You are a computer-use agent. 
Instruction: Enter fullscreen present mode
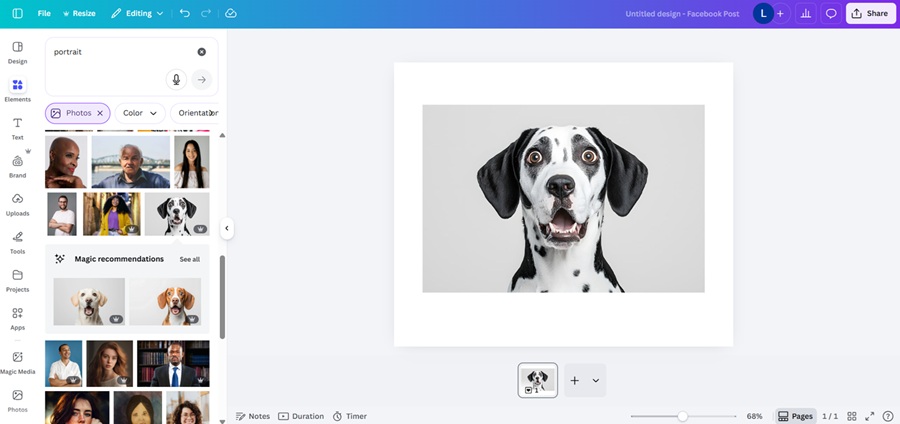pos(870,416)
